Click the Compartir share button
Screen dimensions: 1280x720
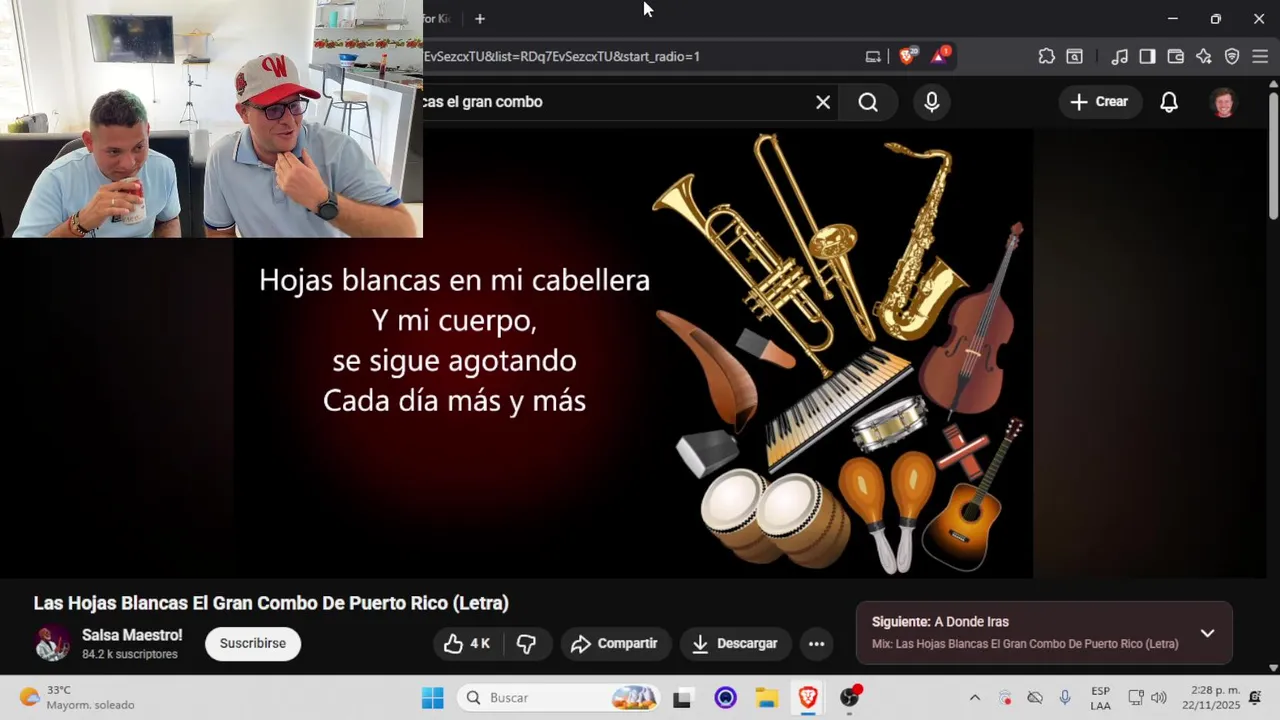(x=615, y=644)
